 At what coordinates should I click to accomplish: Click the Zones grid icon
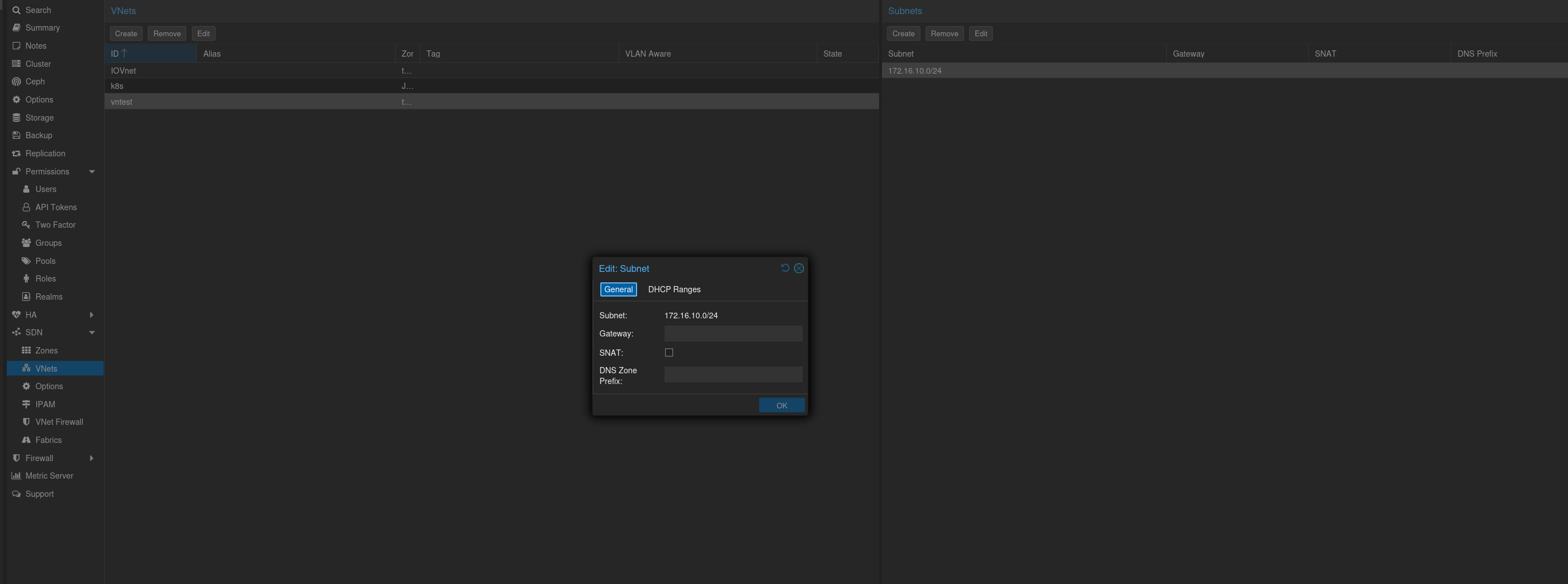[x=26, y=350]
